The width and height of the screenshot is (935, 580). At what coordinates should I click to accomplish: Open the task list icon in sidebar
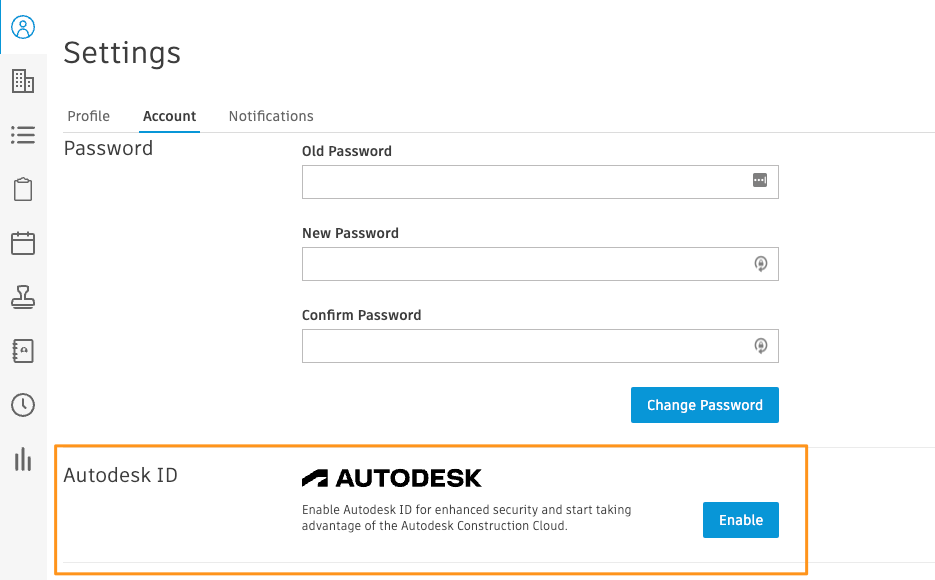(23, 135)
